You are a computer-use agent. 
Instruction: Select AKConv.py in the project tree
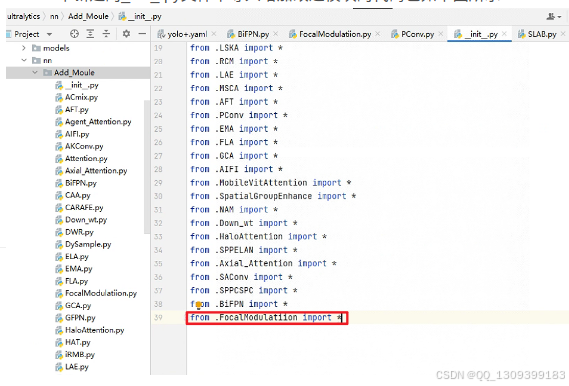pyautogui.click(x=79, y=147)
